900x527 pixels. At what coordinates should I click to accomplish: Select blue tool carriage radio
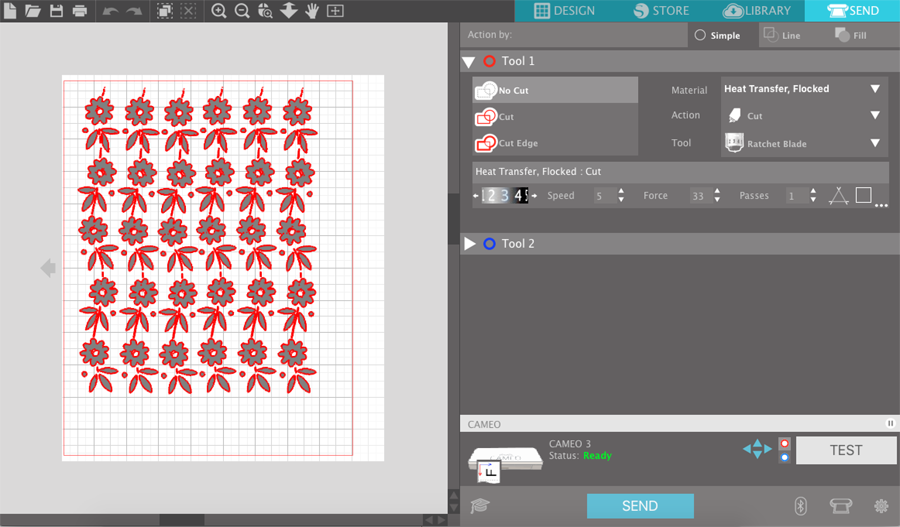pyautogui.click(x=785, y=458)
